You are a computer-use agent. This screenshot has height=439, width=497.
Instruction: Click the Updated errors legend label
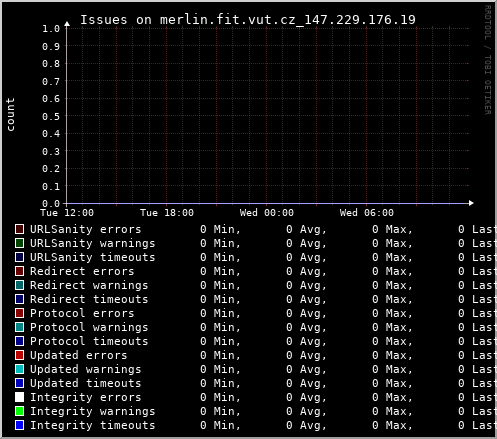point(79,355)
